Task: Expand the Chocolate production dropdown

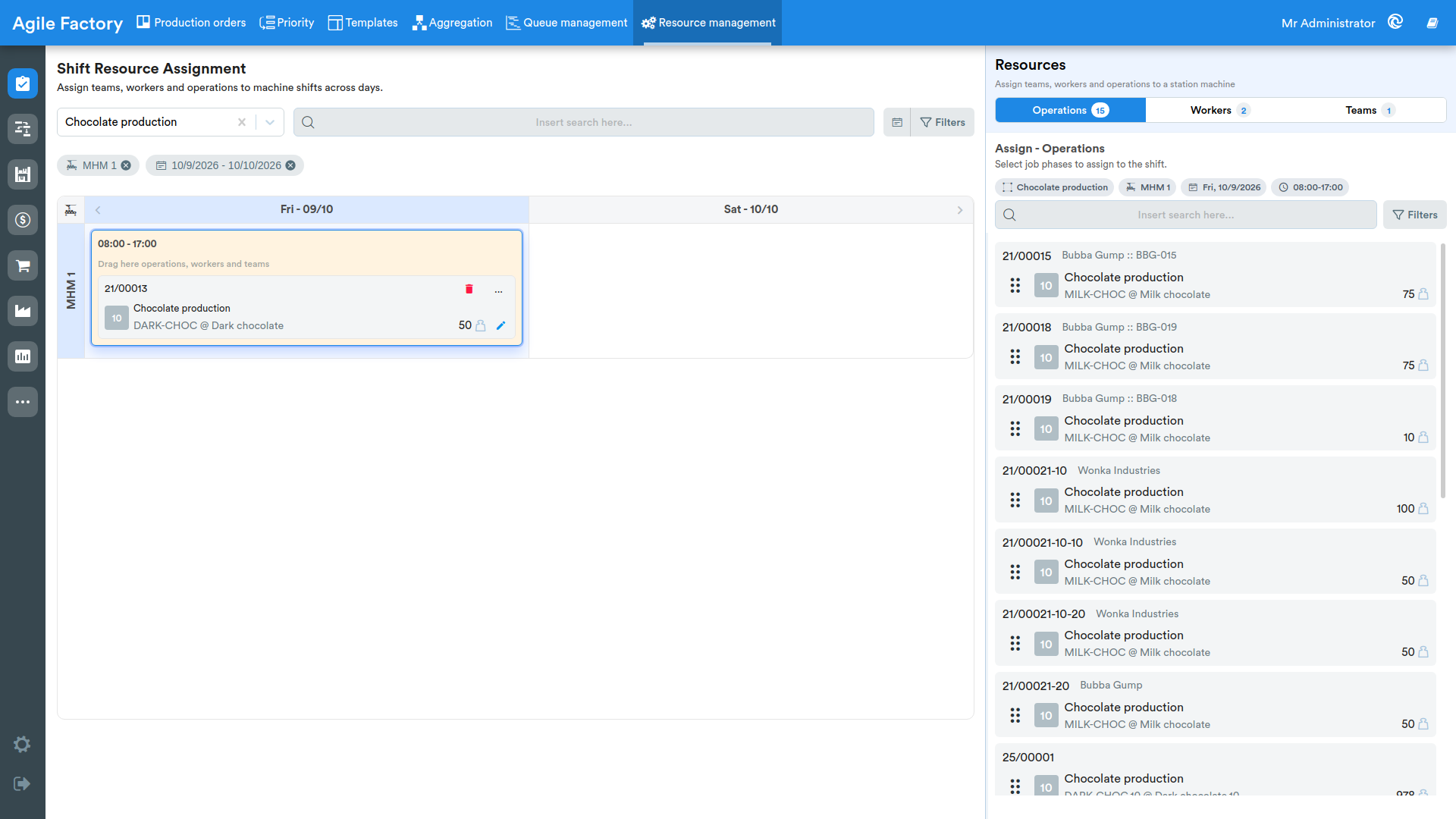Action: coord(270,122)
